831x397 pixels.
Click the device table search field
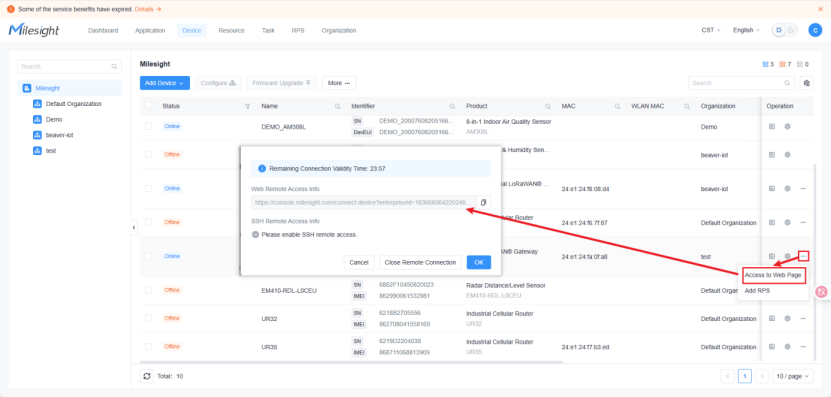741,83
